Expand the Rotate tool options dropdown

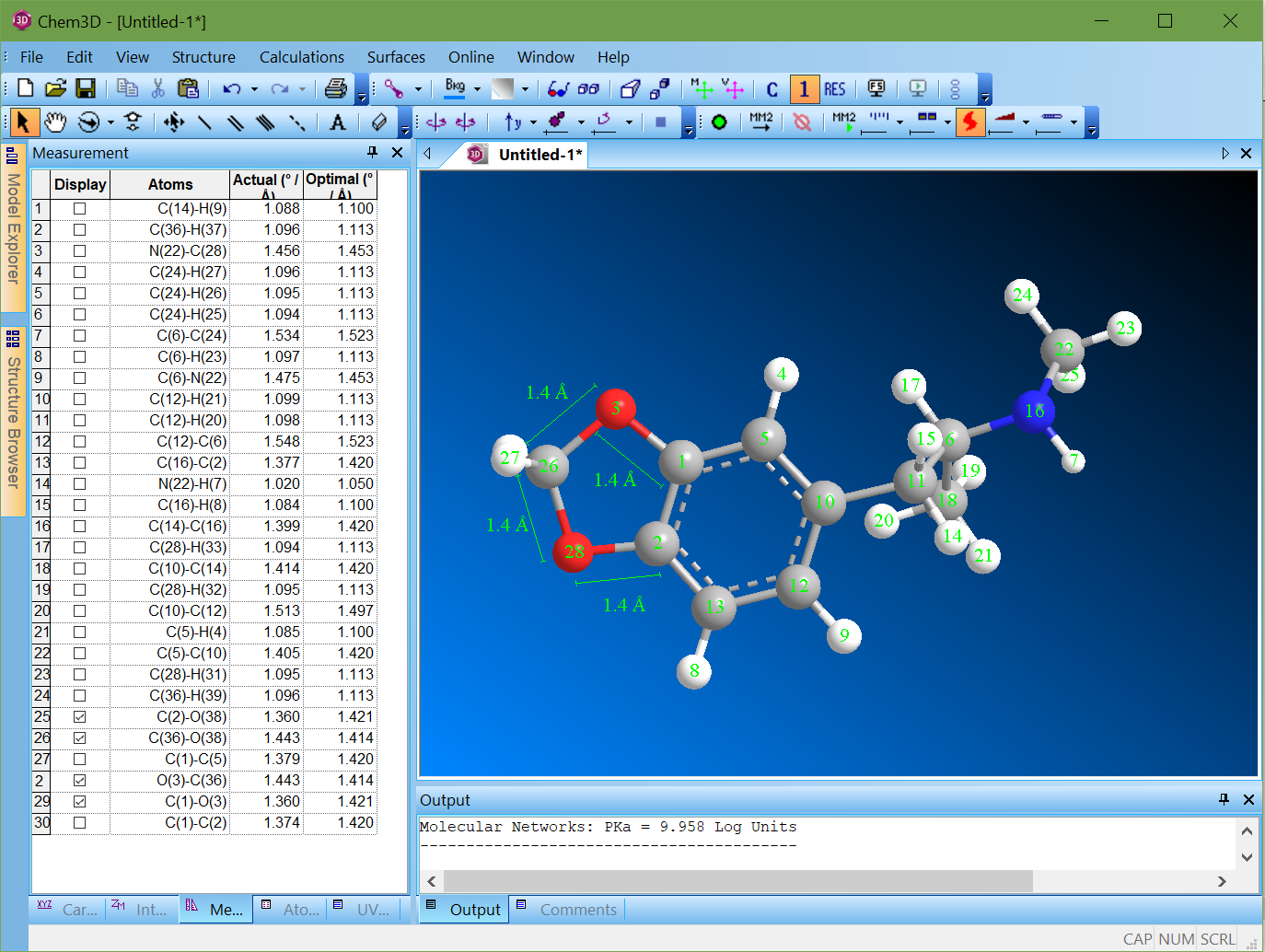coord(110,122)
